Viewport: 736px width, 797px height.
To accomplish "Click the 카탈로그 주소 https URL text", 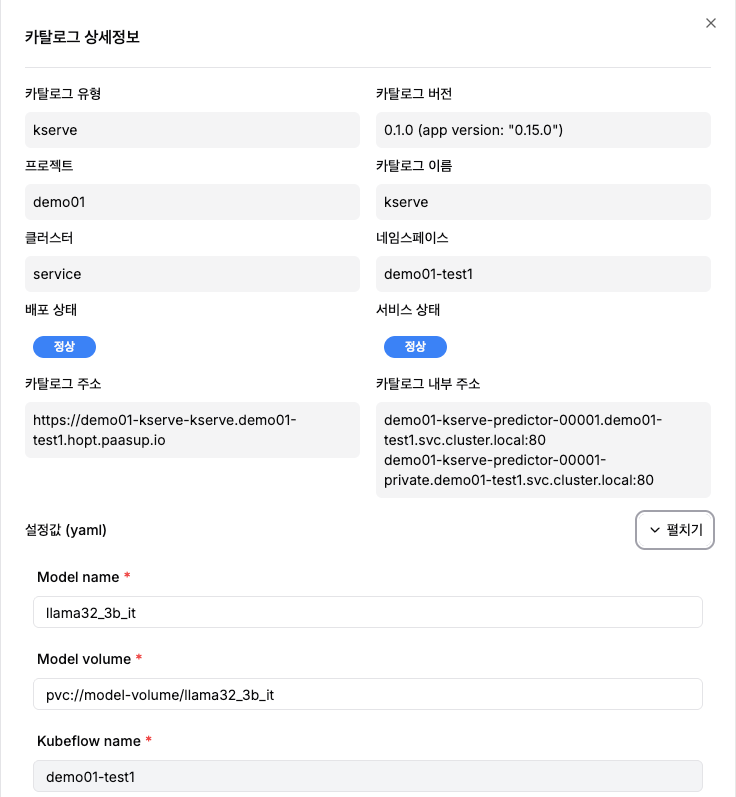I will [165, 430].
